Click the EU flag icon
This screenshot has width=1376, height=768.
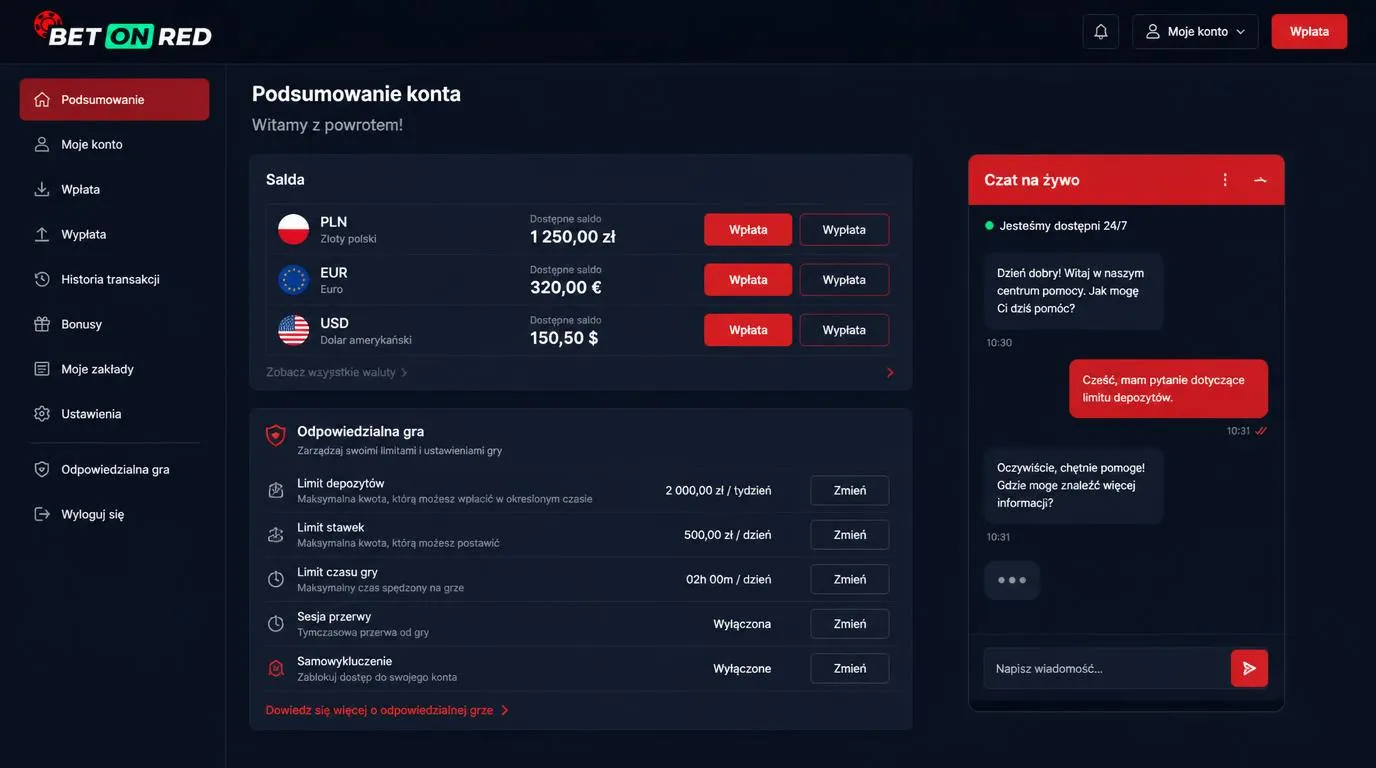(x=293, y=280)
